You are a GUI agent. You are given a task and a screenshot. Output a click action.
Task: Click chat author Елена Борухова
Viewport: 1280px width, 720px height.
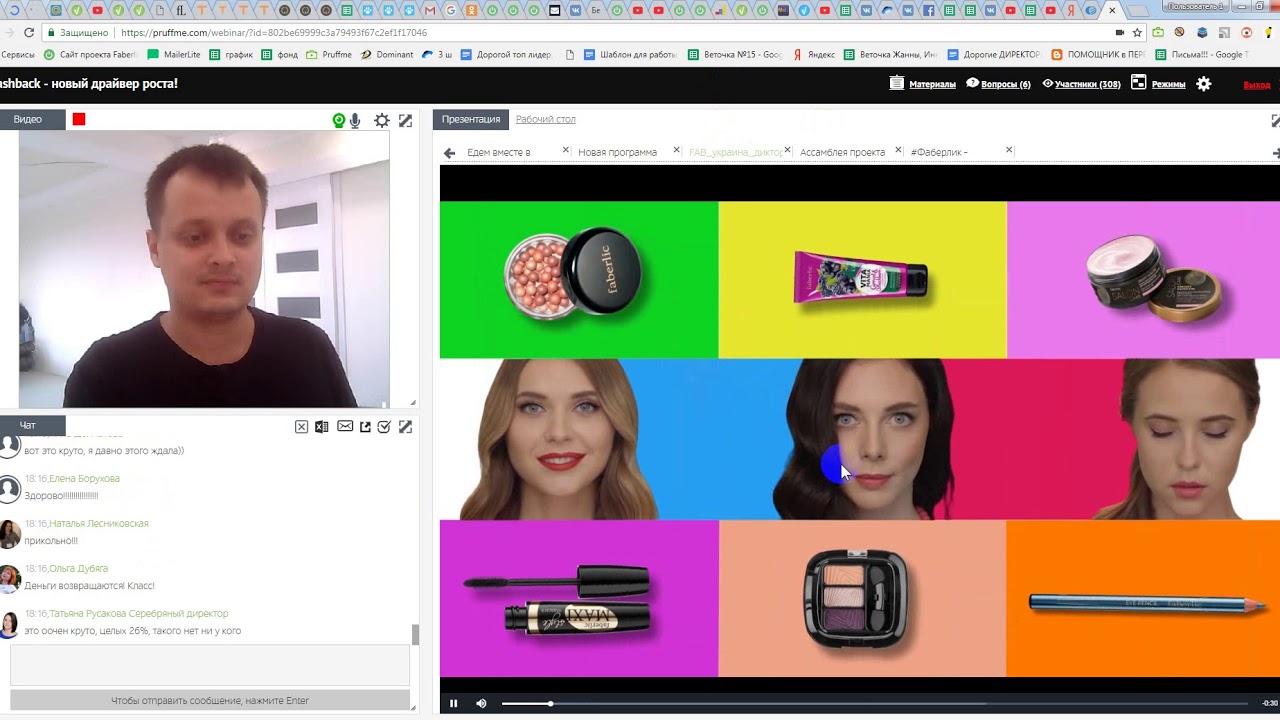(x=84, y=479)
